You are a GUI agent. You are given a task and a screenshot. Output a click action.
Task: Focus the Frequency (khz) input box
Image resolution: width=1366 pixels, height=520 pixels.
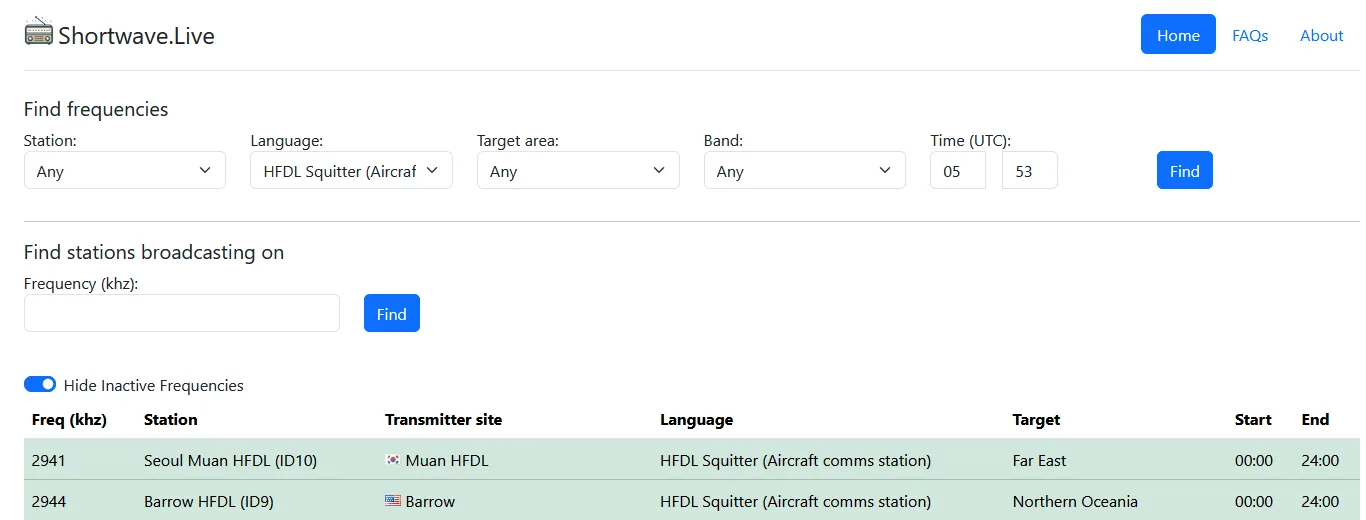pos(182,313)
